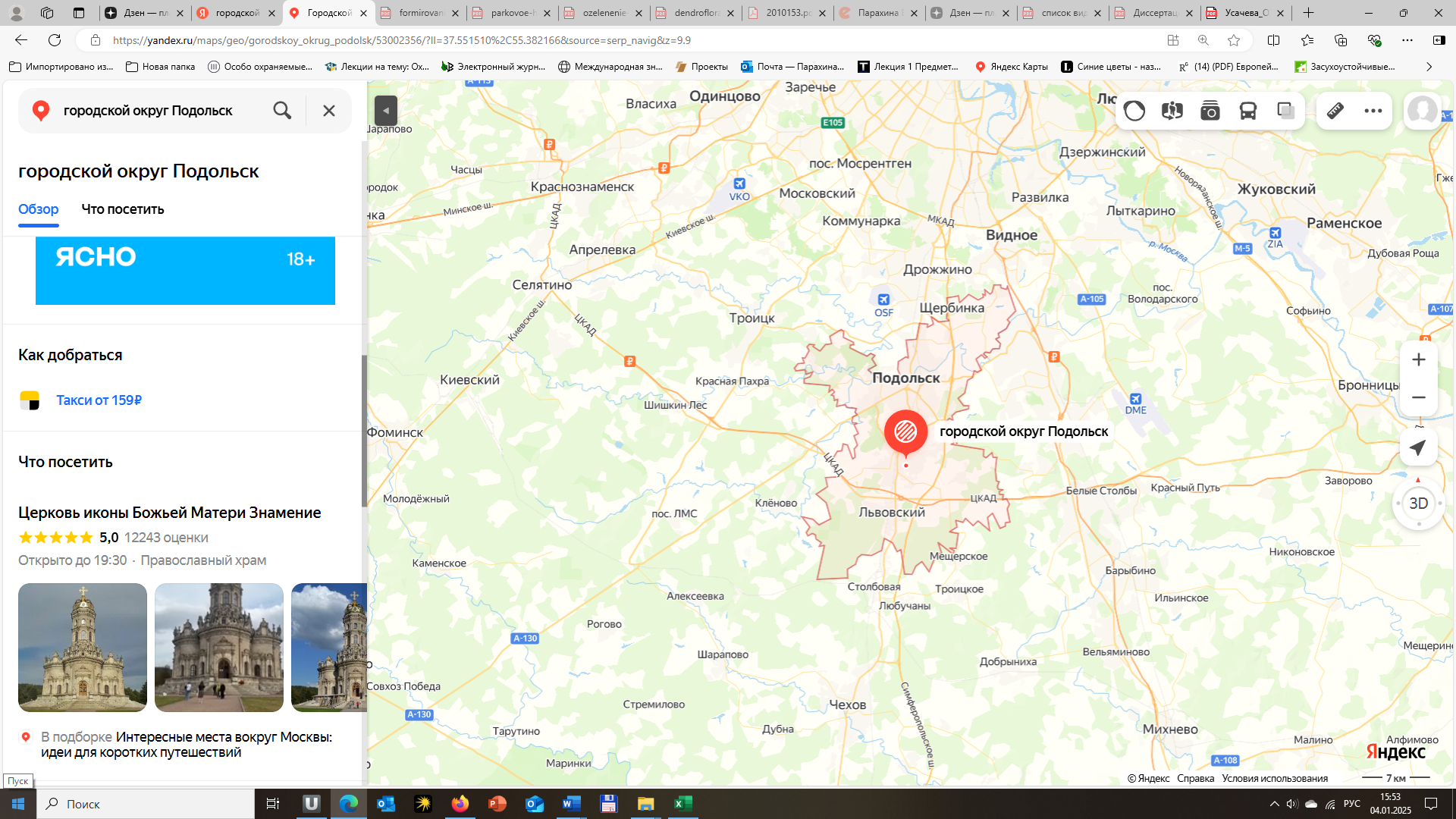Switch to the formirovan browser tab
This screenshot has height=819, width=1456.
[421, 13]
